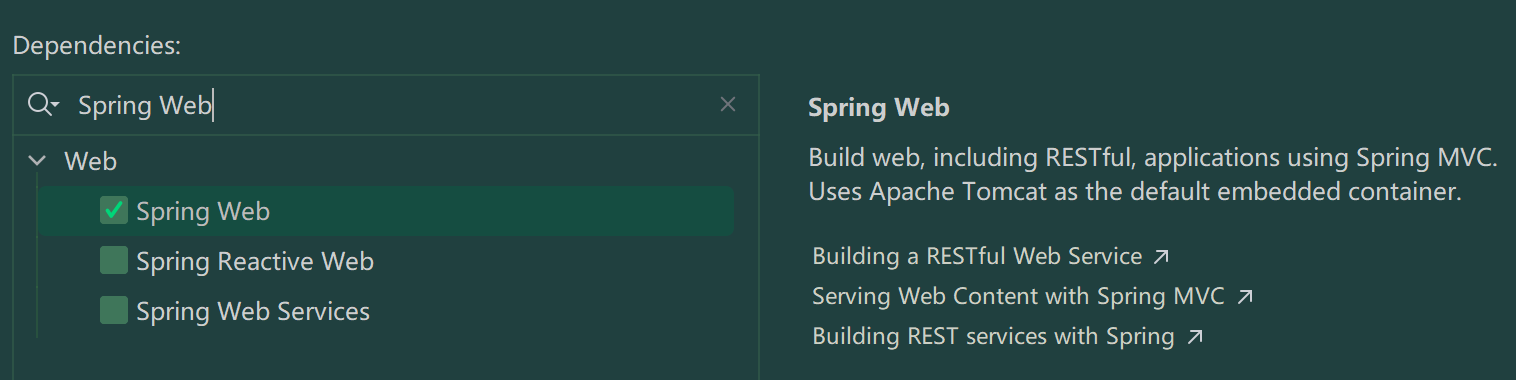
Task: Select the Spring Web row label
Action: pos(203,212)
